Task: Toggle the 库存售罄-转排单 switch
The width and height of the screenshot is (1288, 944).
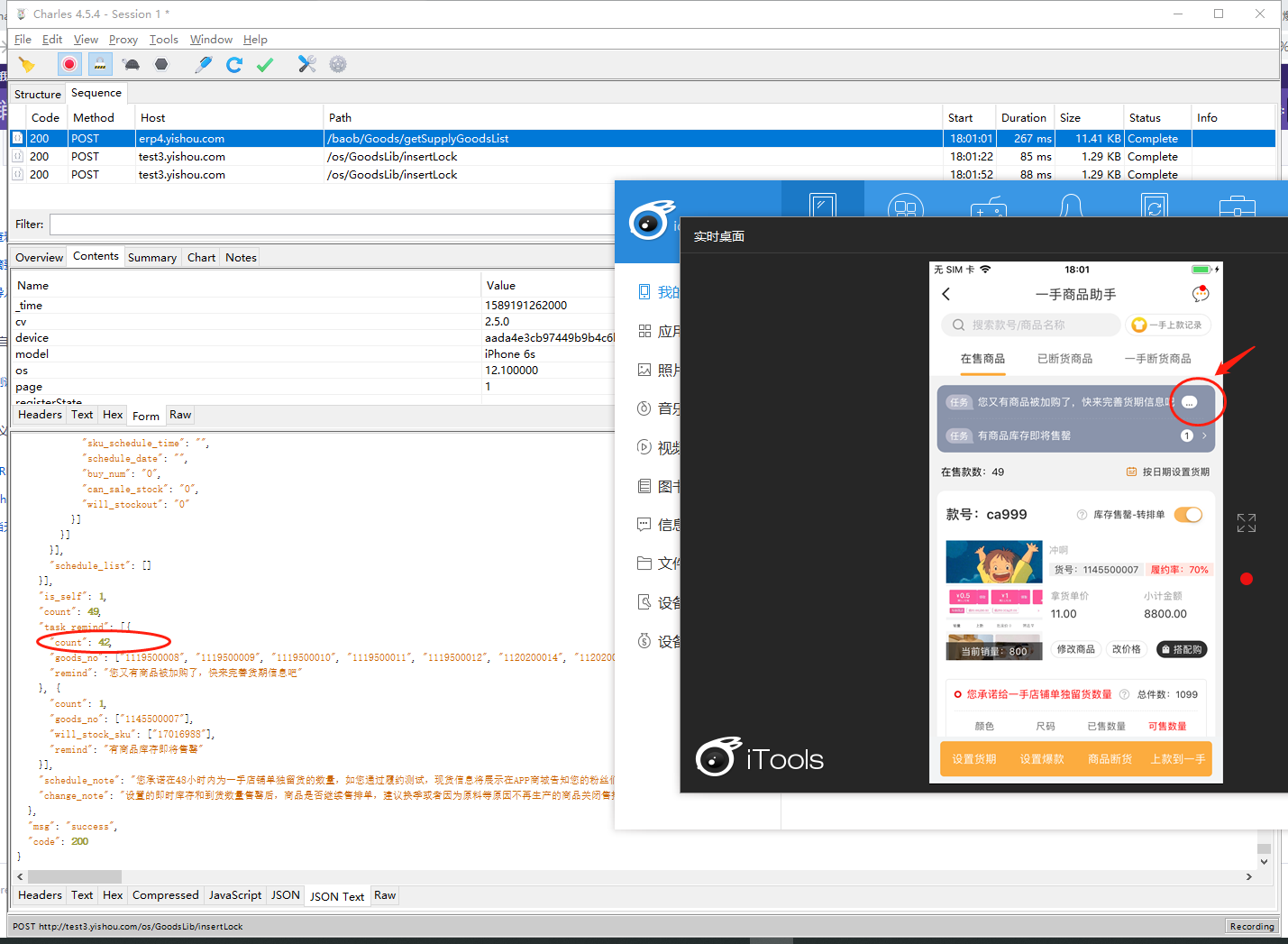Action: click(x=1189, y=515)
